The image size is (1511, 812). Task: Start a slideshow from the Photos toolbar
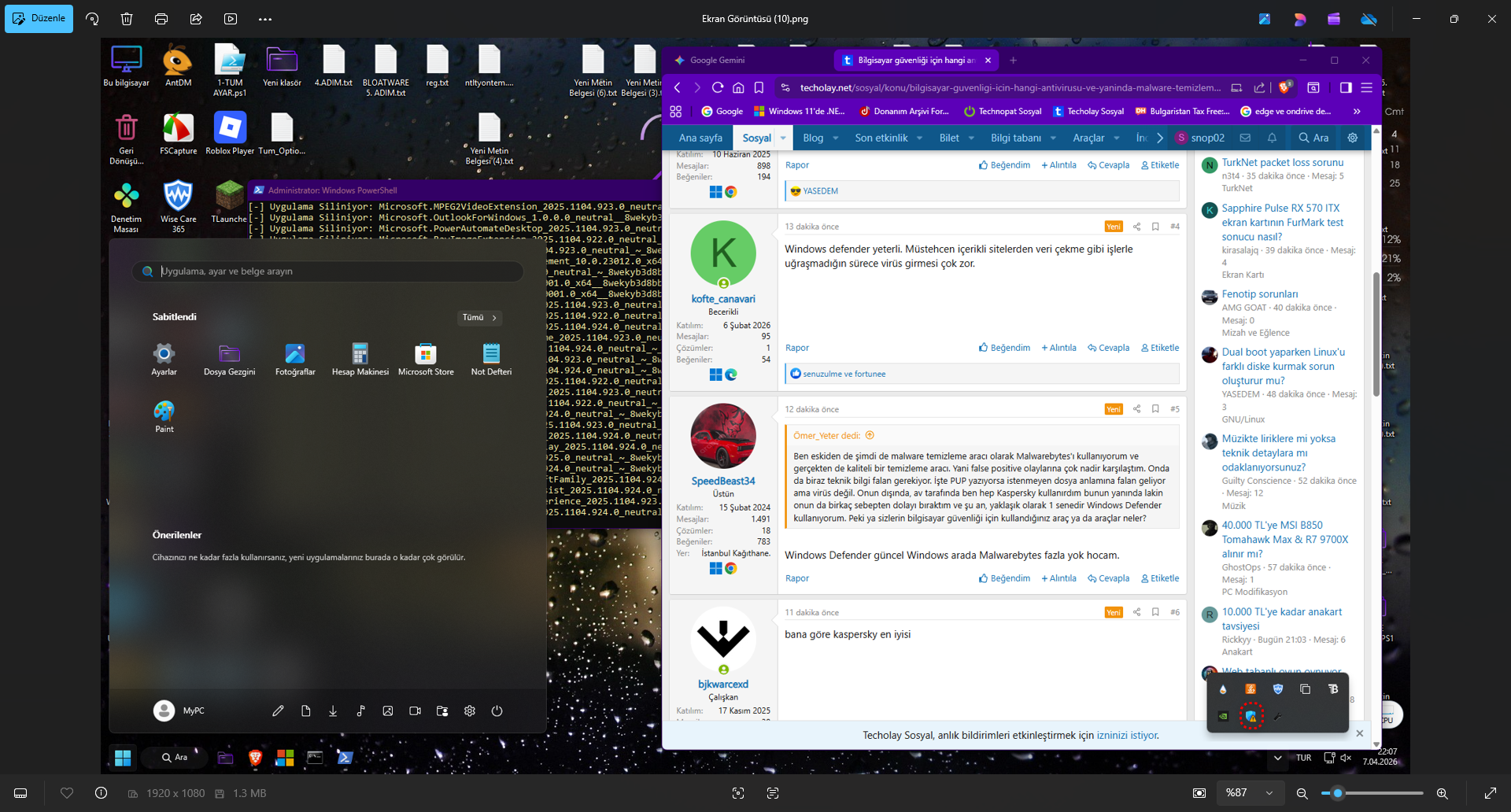click(231, 19)
